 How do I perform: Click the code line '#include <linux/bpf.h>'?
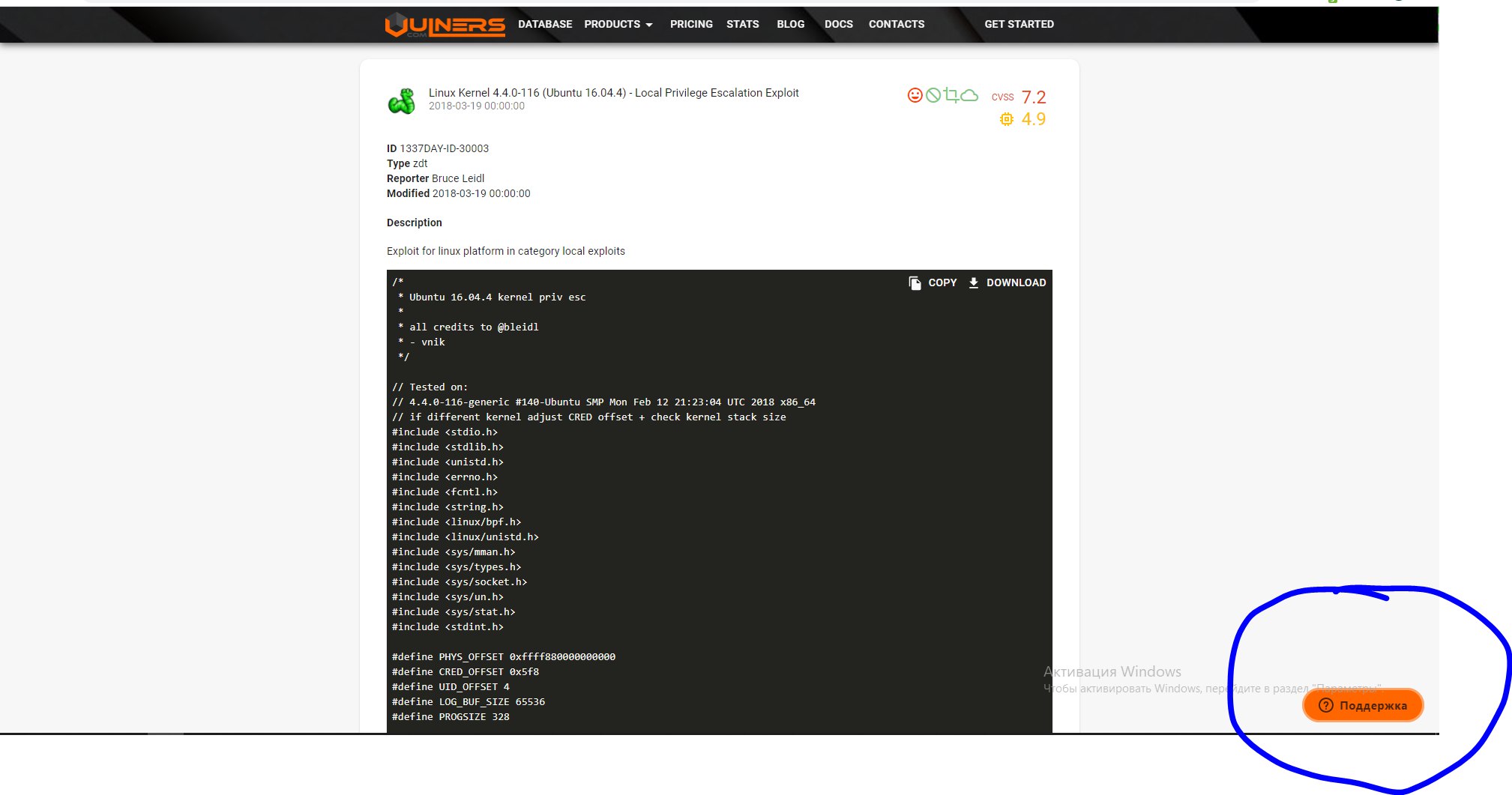457,522
